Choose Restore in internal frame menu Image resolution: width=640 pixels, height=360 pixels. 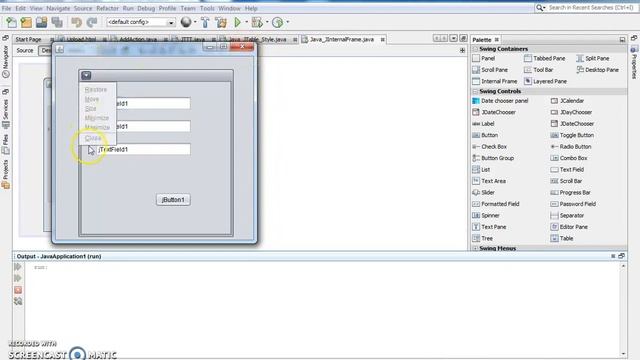click(x=96, y=89)
